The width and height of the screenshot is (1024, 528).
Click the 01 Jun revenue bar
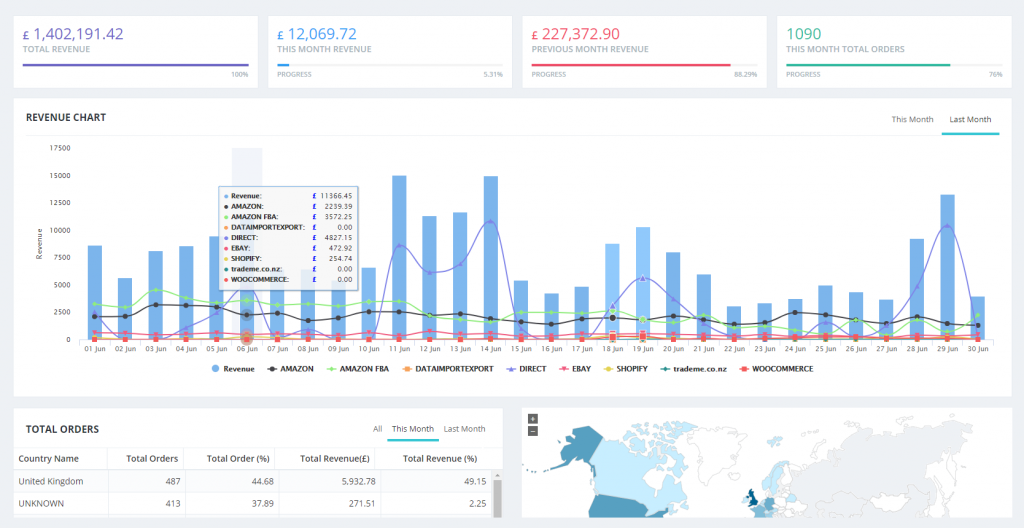(95, 293)
